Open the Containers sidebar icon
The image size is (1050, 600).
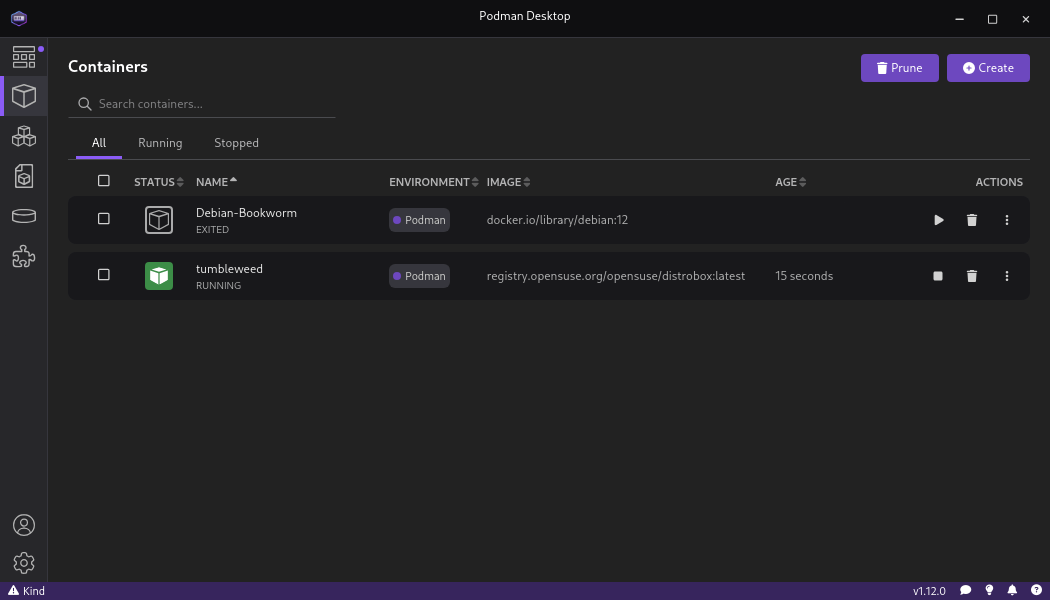(x=23, y=96)
